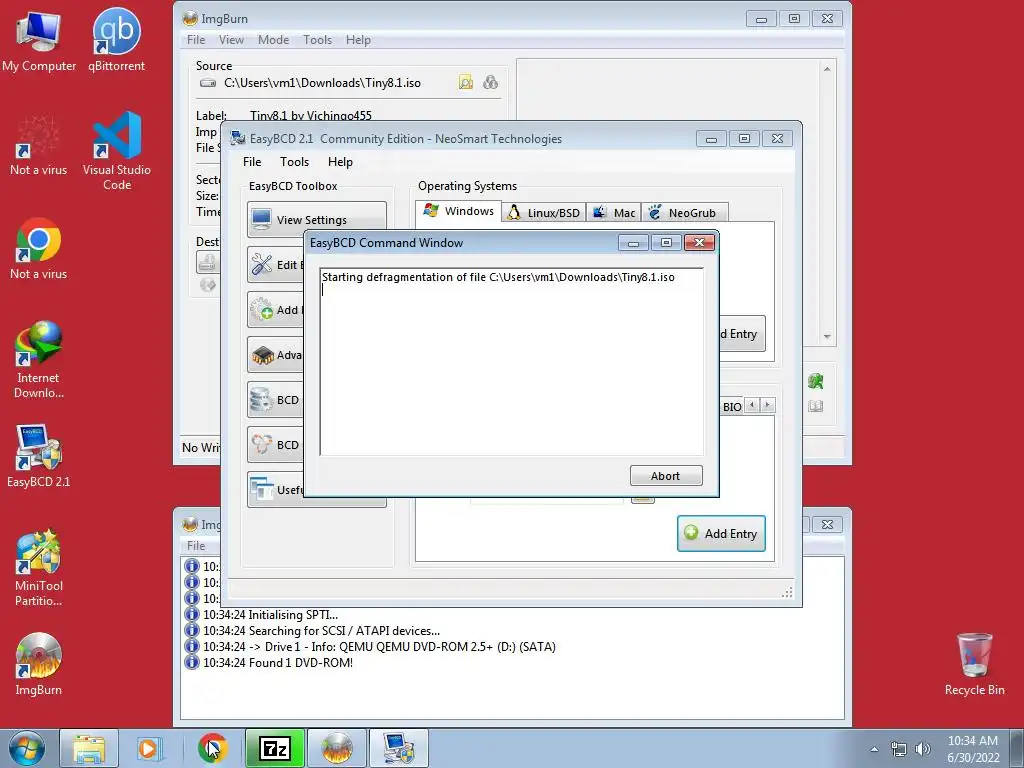1024x768 pixels.
Task: Switch to the Linux/BSD tab
Action: (543, 213)
